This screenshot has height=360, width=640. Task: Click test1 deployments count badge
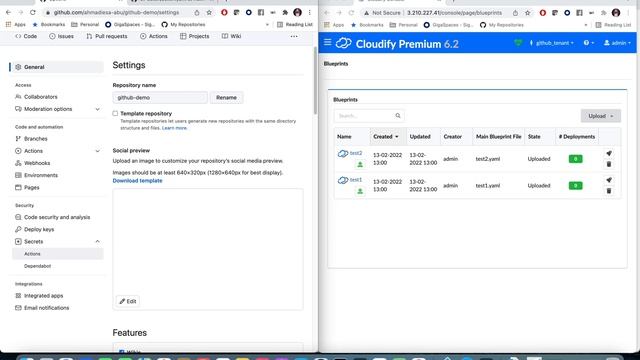[x=576, y=186]
